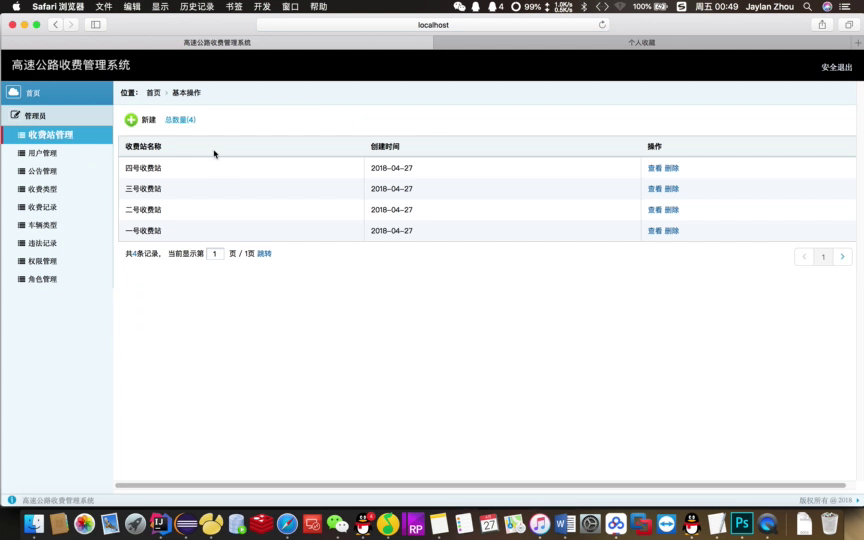Show all tabs overview icon
This screenshot has height=540, width=864.
(x=849, y=25)
